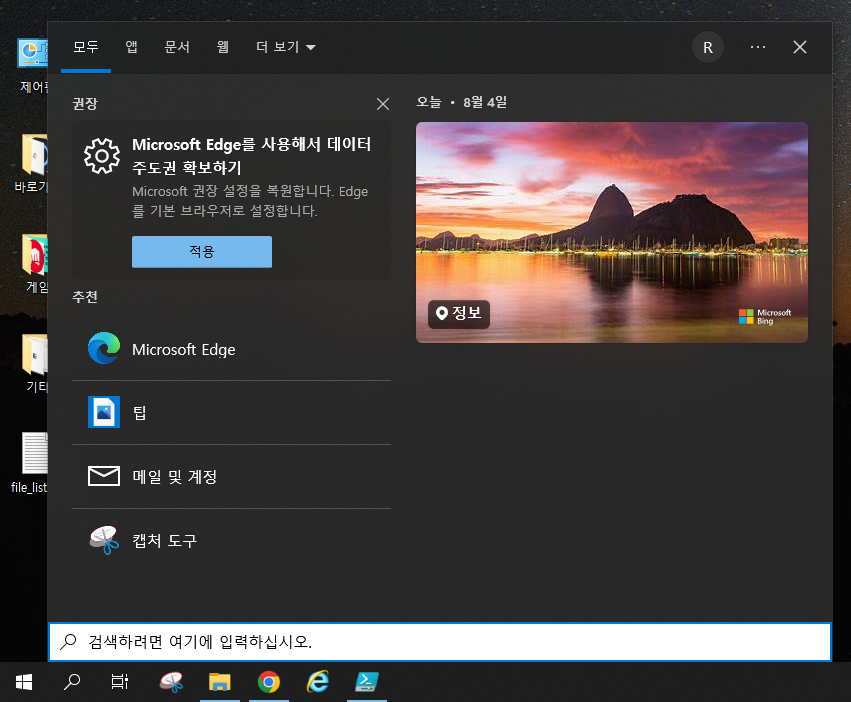This screenshot has height=702, width=851.
Task: Select the 바로가기 desktop folder
Action: coord(33,164)
